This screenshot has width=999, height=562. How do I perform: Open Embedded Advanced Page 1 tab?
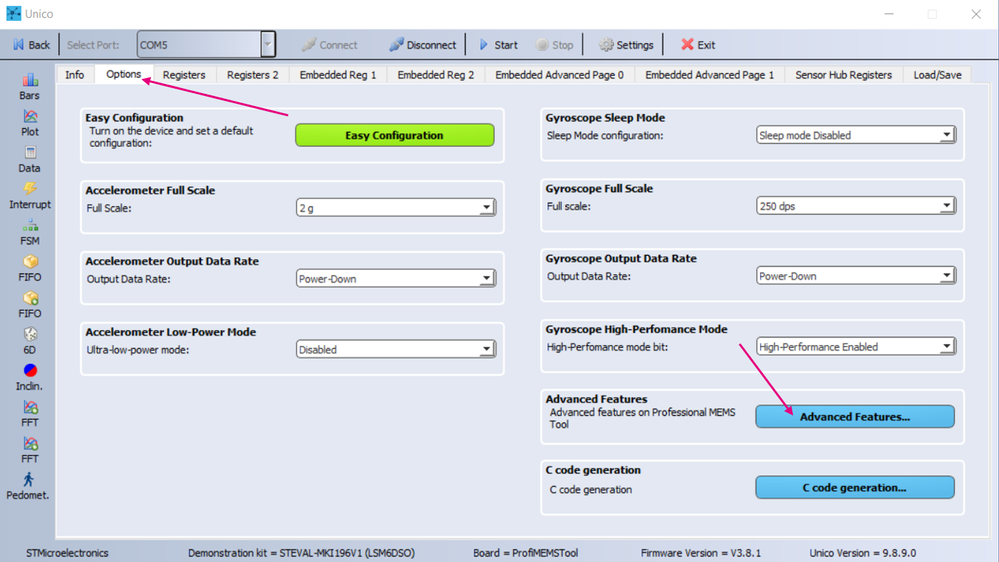[x=709, y=75]
